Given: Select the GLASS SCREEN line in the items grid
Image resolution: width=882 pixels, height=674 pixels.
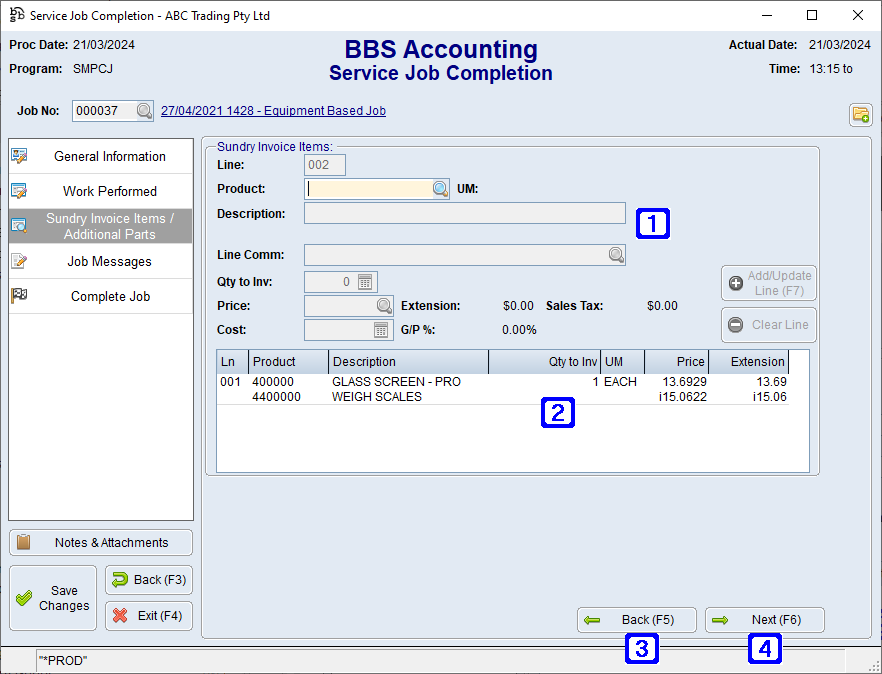Looking at the screenshot, I should [400, 380].
